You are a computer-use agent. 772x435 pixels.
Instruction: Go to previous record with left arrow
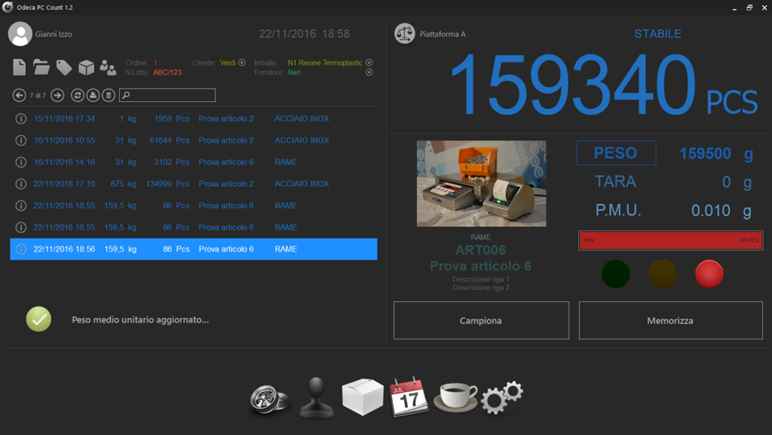pos(19,95)
